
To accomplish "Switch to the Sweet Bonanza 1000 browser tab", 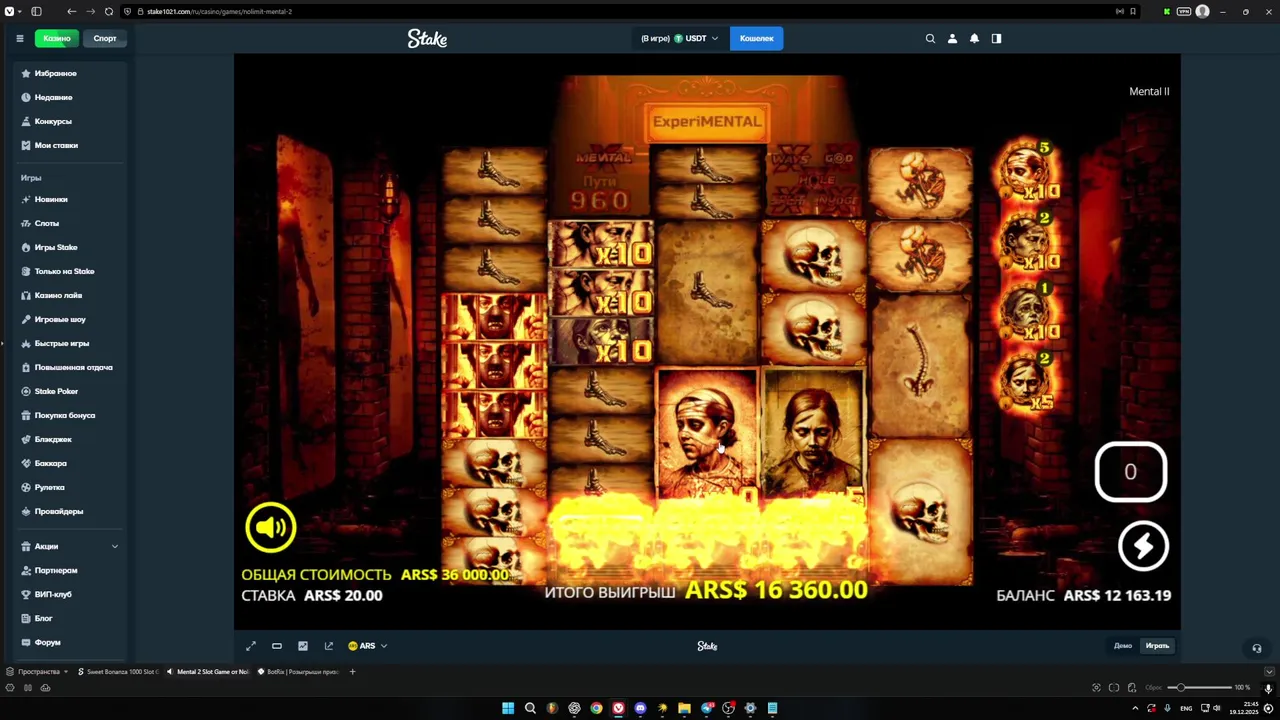I will [x=118, y=672].
